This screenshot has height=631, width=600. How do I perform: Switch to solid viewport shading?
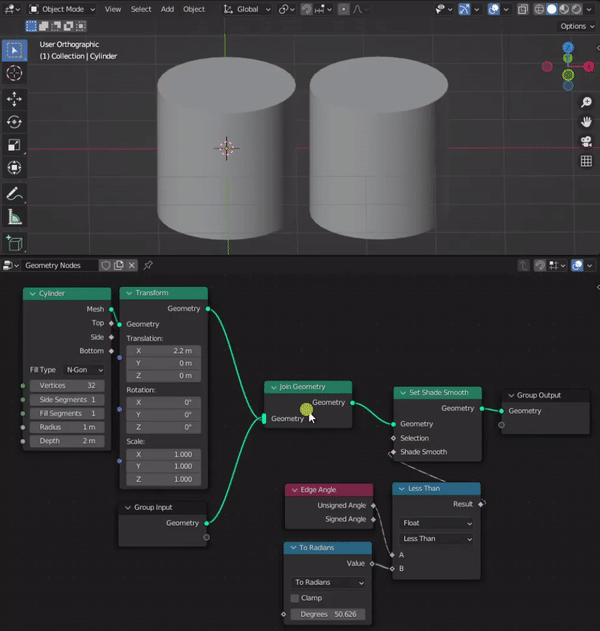[552, 9]
